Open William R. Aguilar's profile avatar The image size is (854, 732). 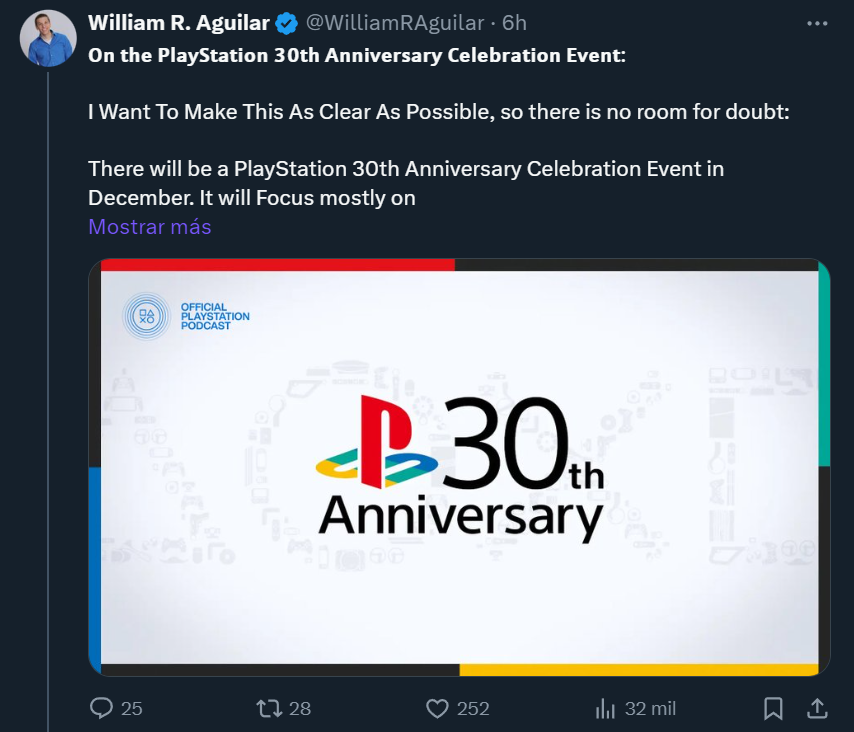48,39
